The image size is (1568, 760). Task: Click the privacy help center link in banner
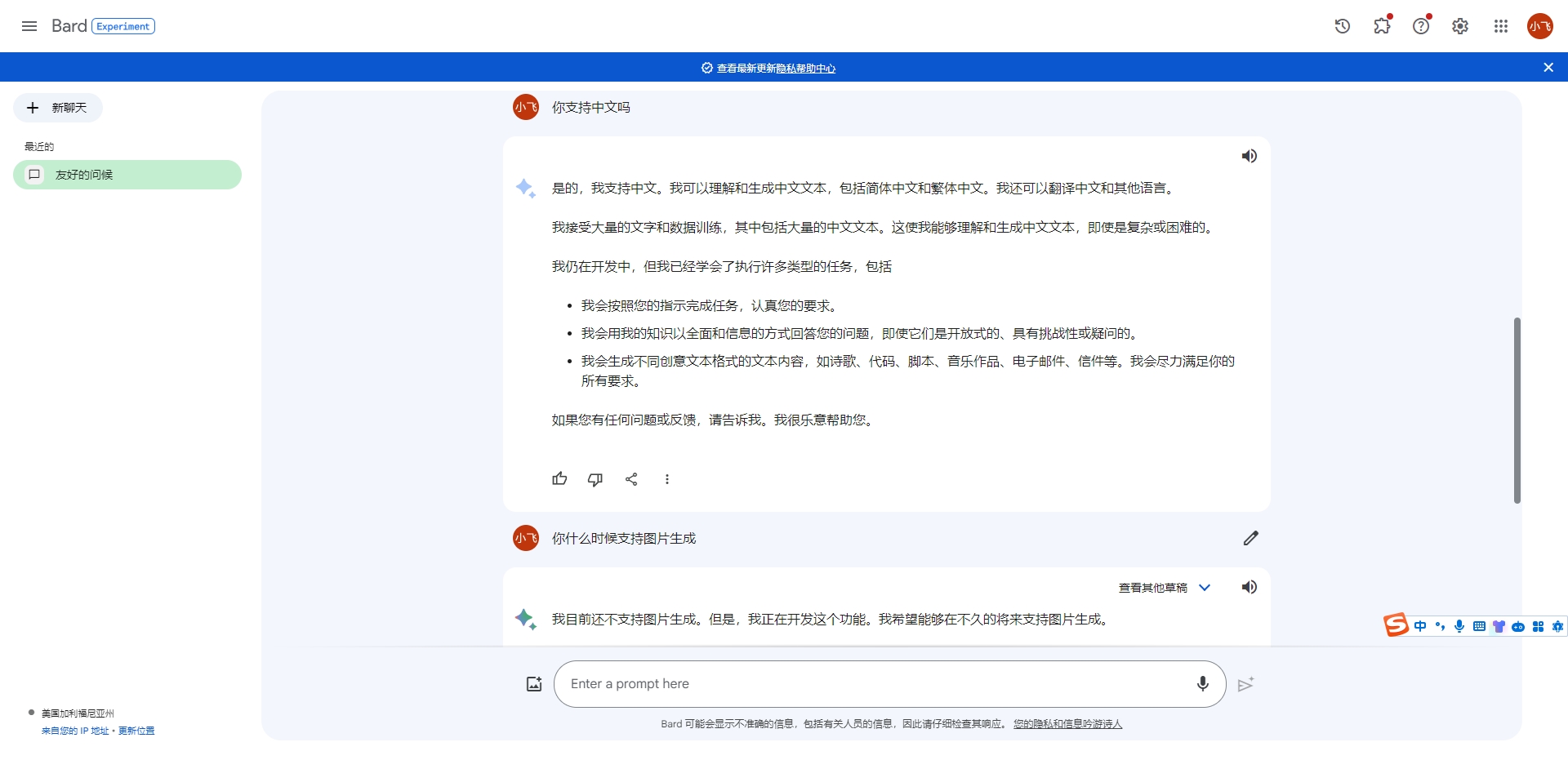(x=805, y=69)
